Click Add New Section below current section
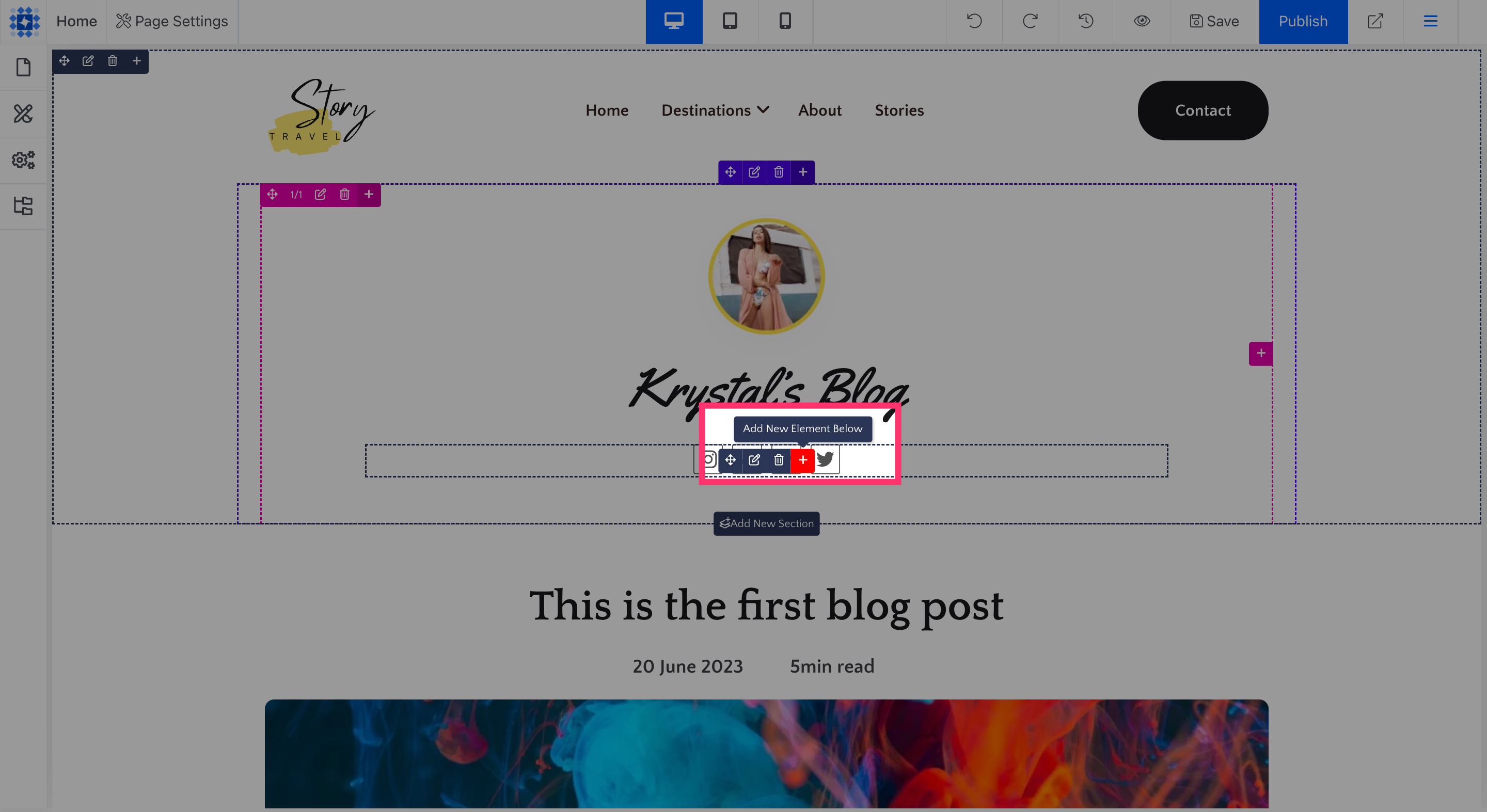The image size is (1487, 812). [x=766, y=522]
